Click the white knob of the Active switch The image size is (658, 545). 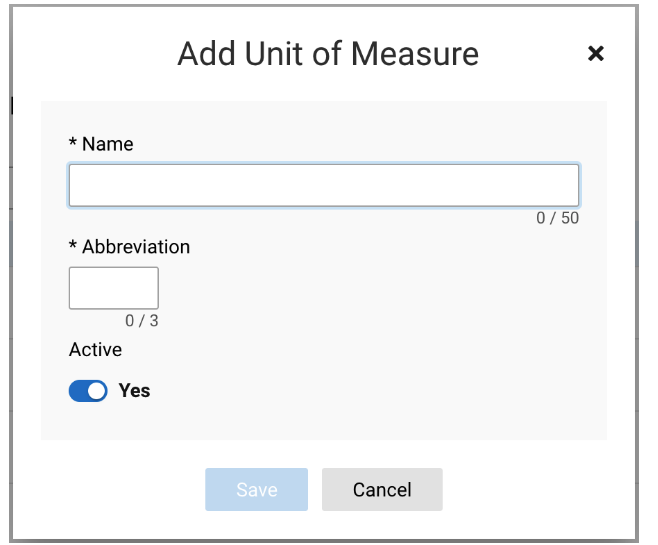click(97, 391)
